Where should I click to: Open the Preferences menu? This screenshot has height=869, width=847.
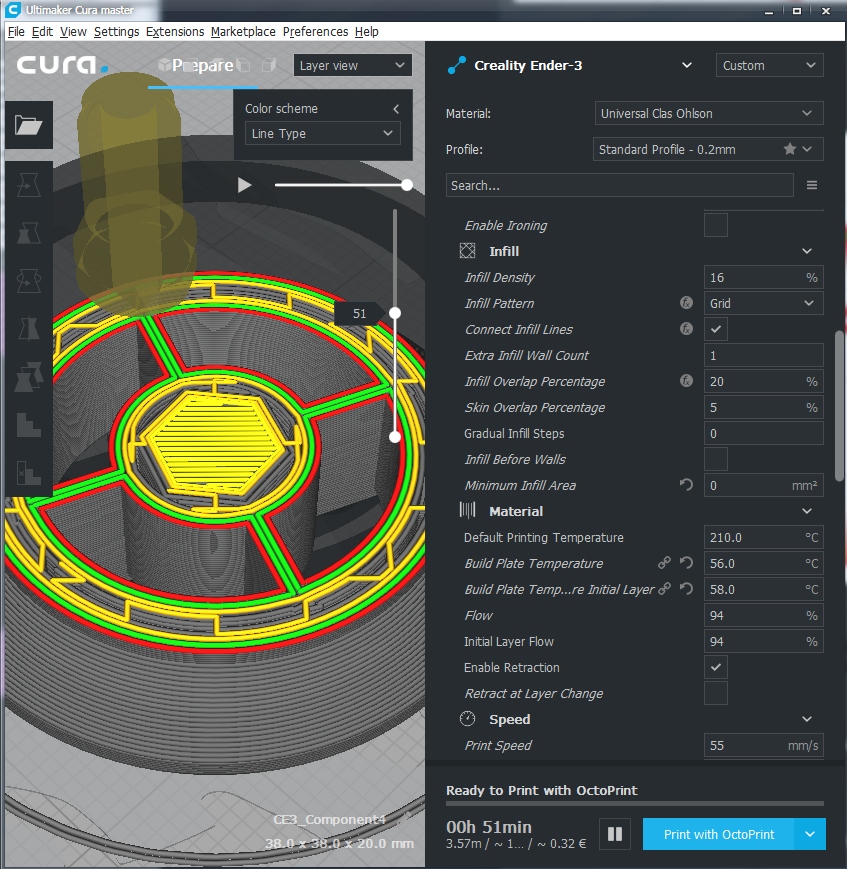[x=315, y=32]
